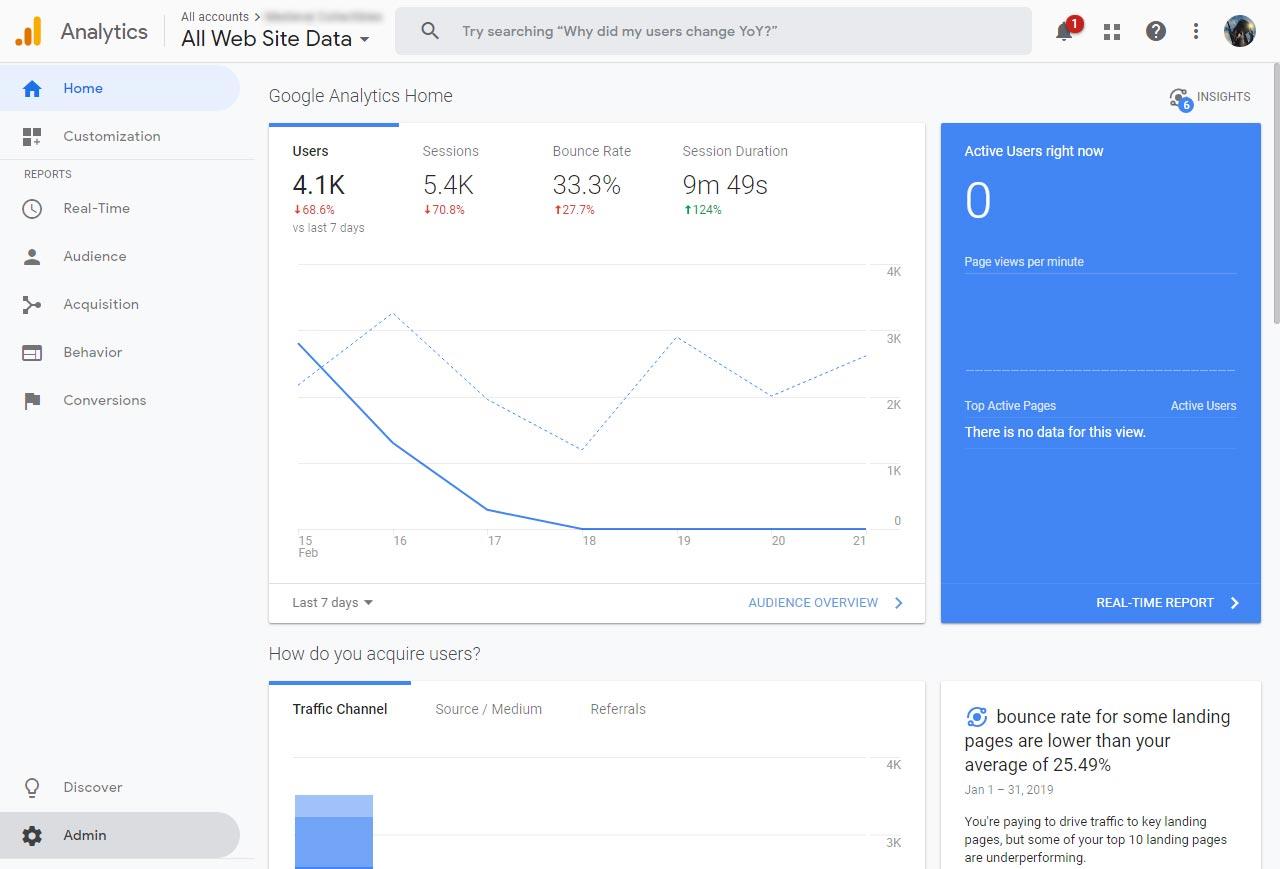Select the Bounce Rate metric tab

click(593, 180)
